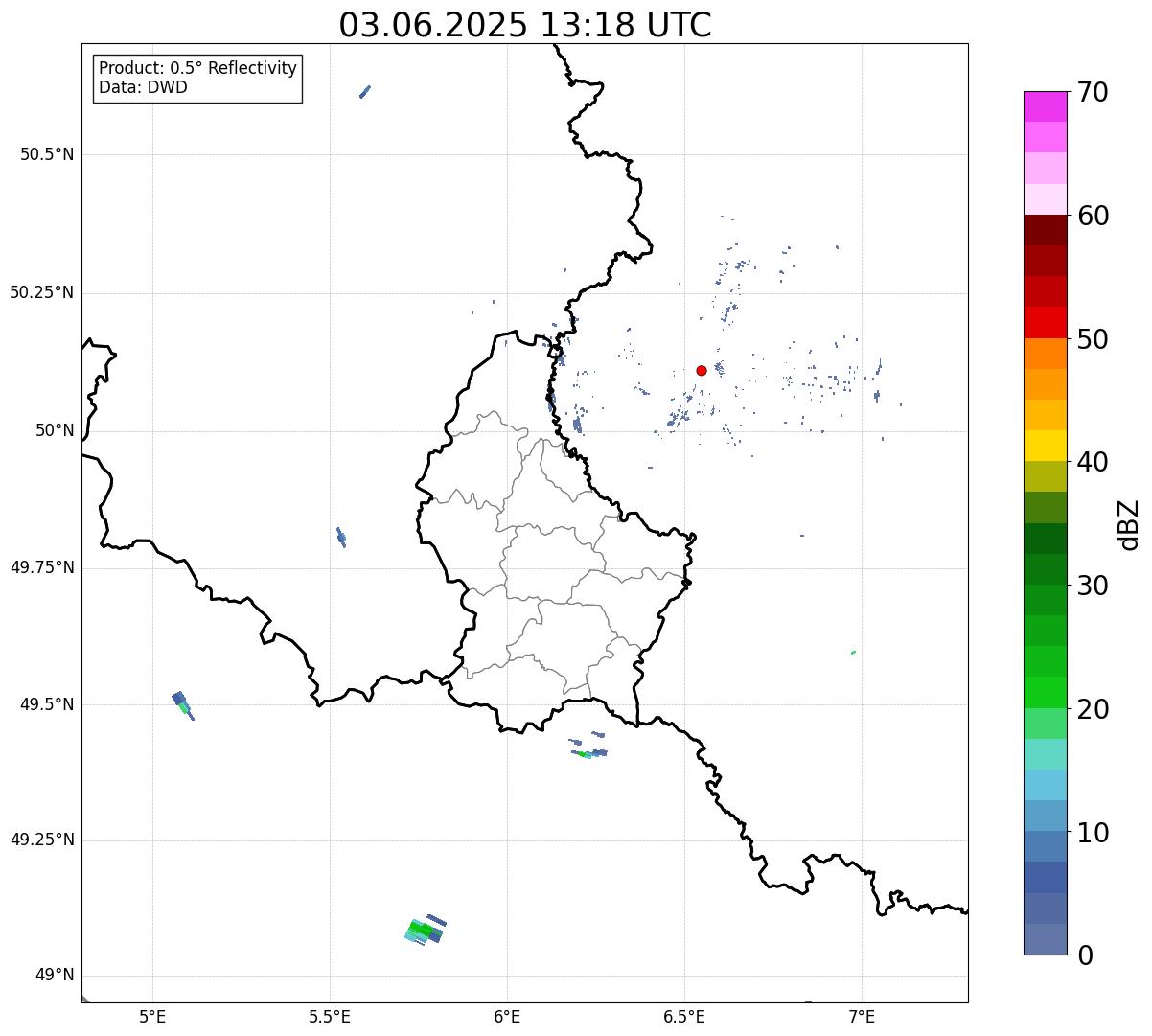
Task: Click the 30 tick on colorbar
Action: (1093, 586)
